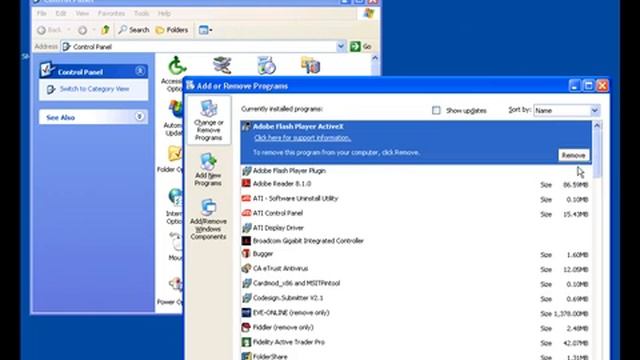Click Remove button for Adobe Flash Player ActiveX
The height and width of the screenshot is (360, 640).
[573, 155]
